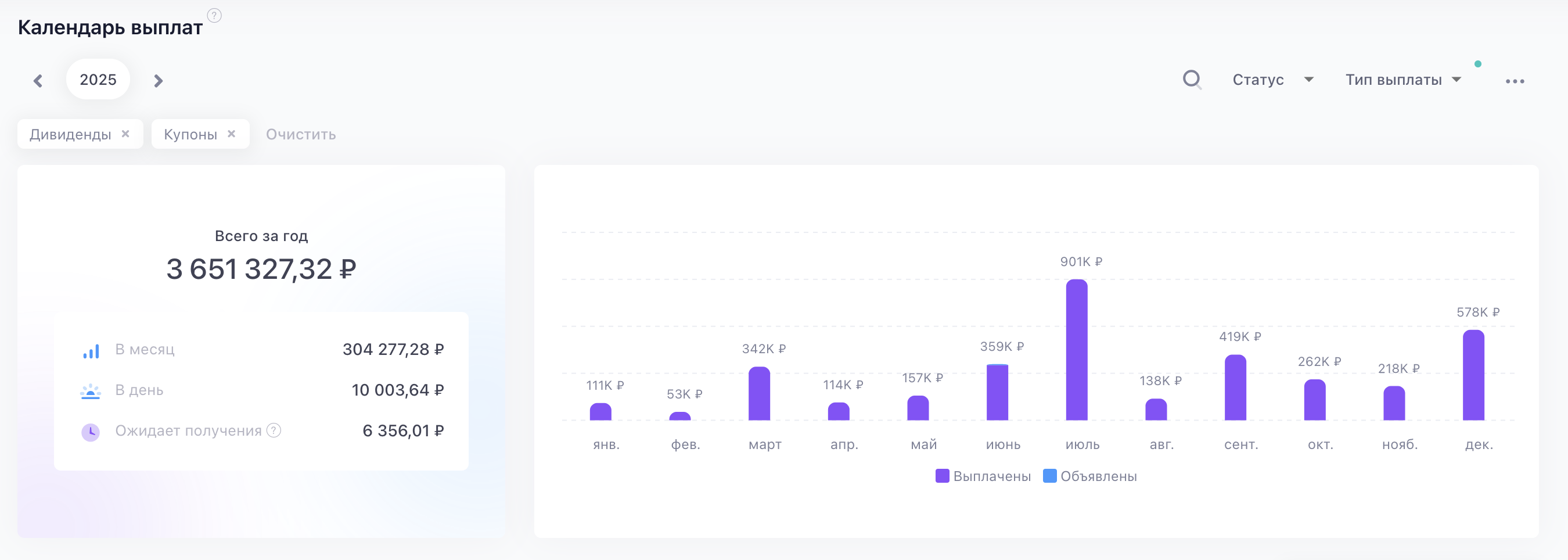Click help icon next to Календарь выплат
The width and height of the screenshot is (1568, 560).
point(214,15)
